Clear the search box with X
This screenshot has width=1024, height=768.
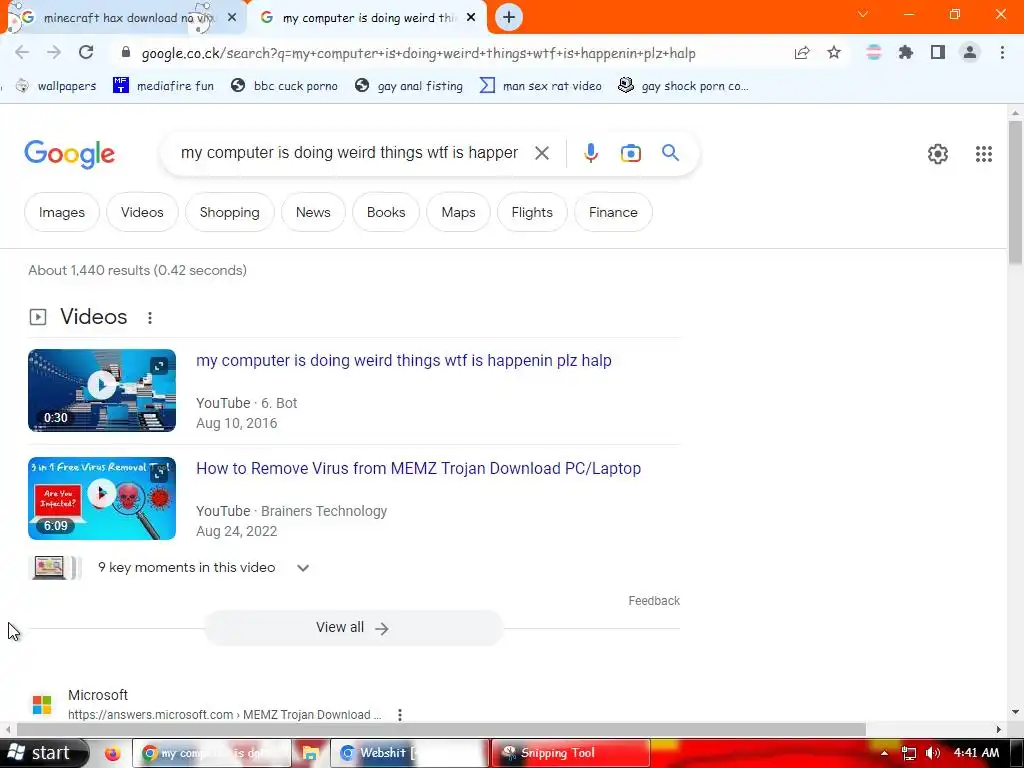[x=541, y=153]
